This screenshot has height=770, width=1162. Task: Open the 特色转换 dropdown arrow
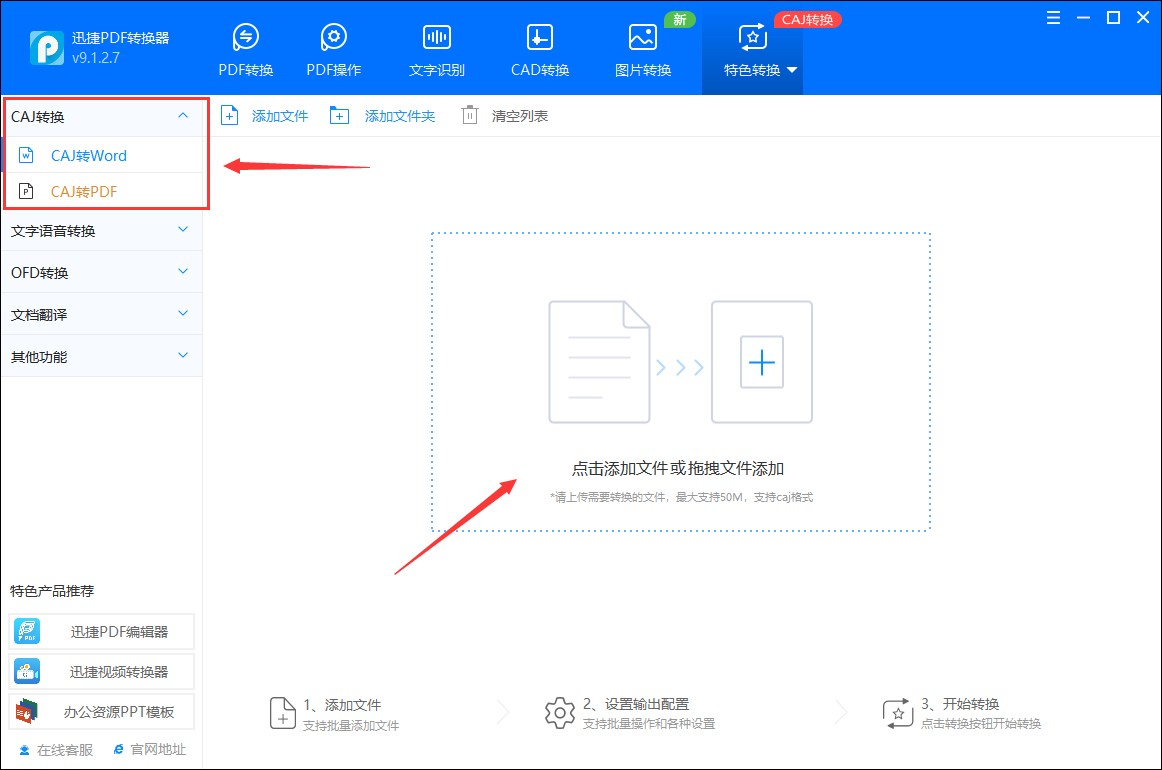[791, 70]
